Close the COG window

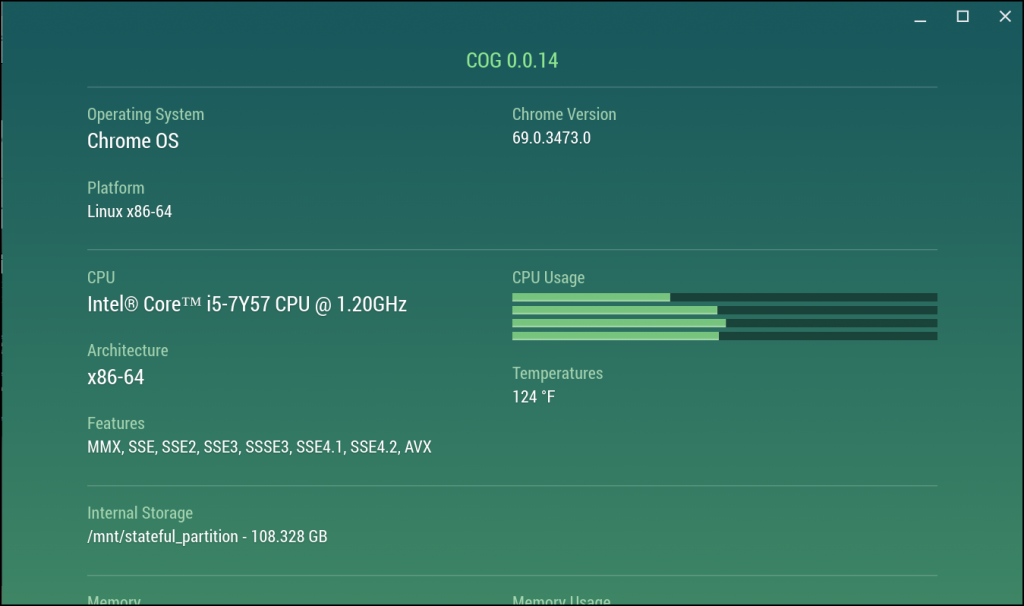click(x=1005, y=16)
